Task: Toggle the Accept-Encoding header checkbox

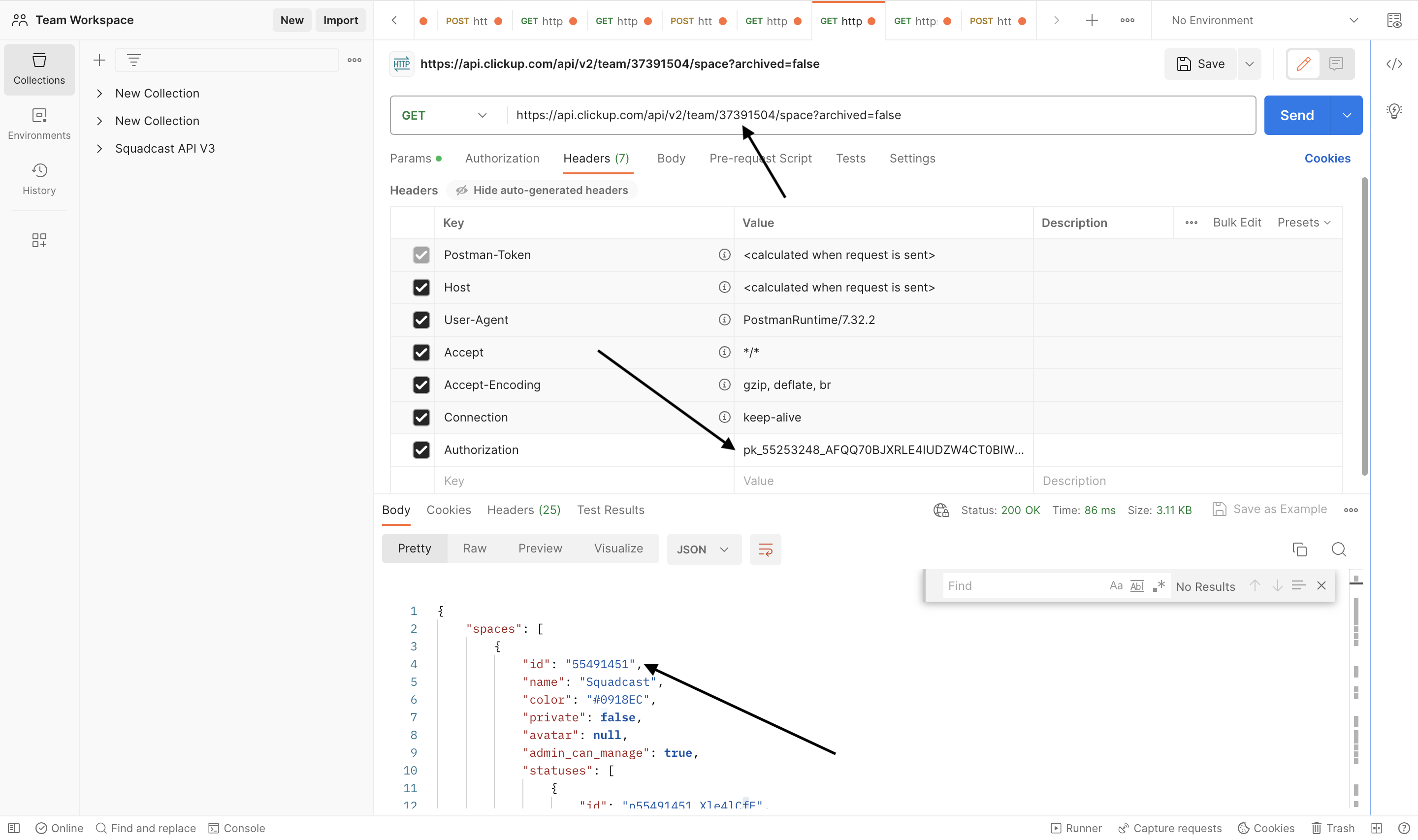Action: (421, 385)
